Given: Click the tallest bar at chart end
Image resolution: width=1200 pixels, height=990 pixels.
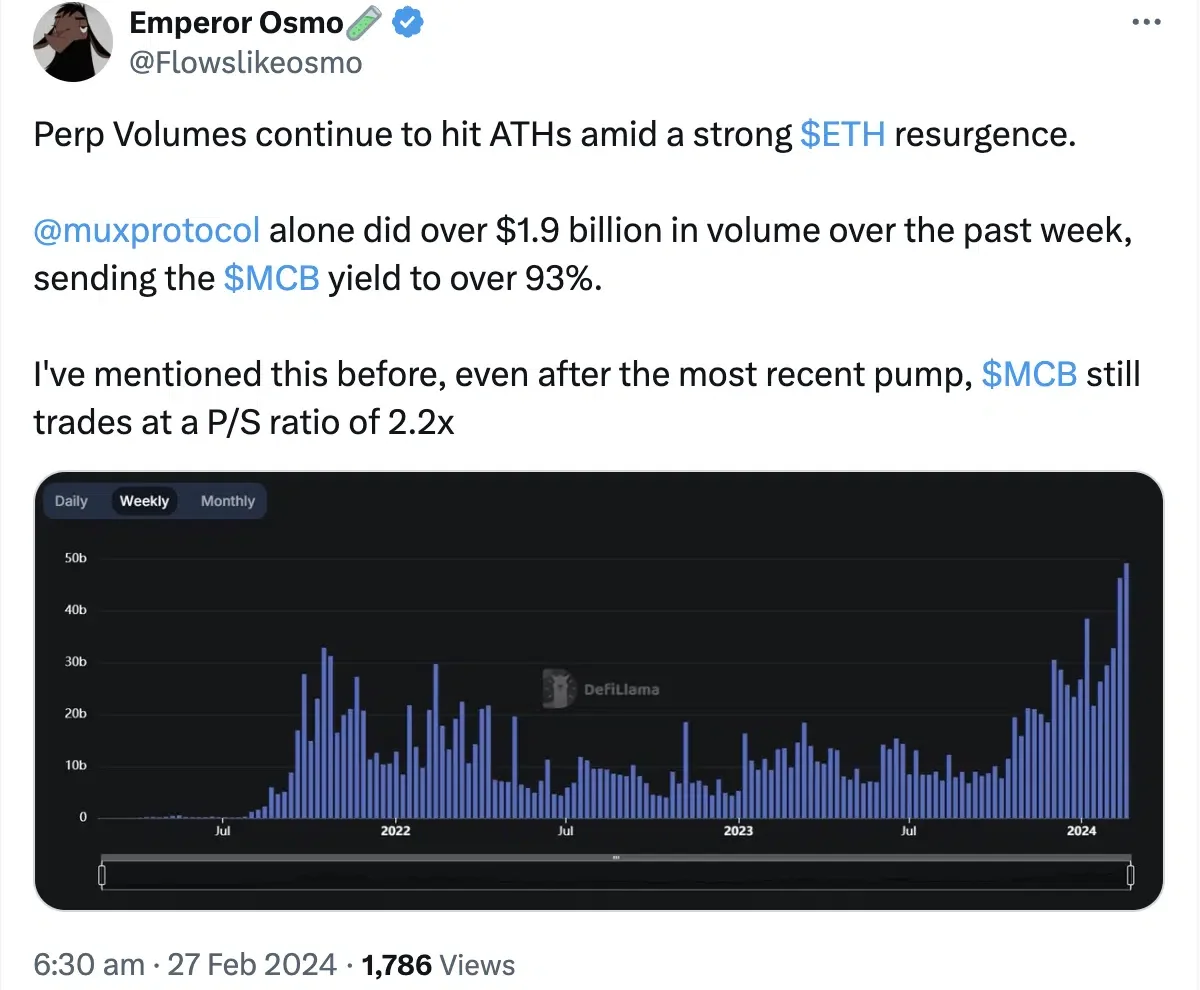Looking at the screenshot, I should [1127, 690].
